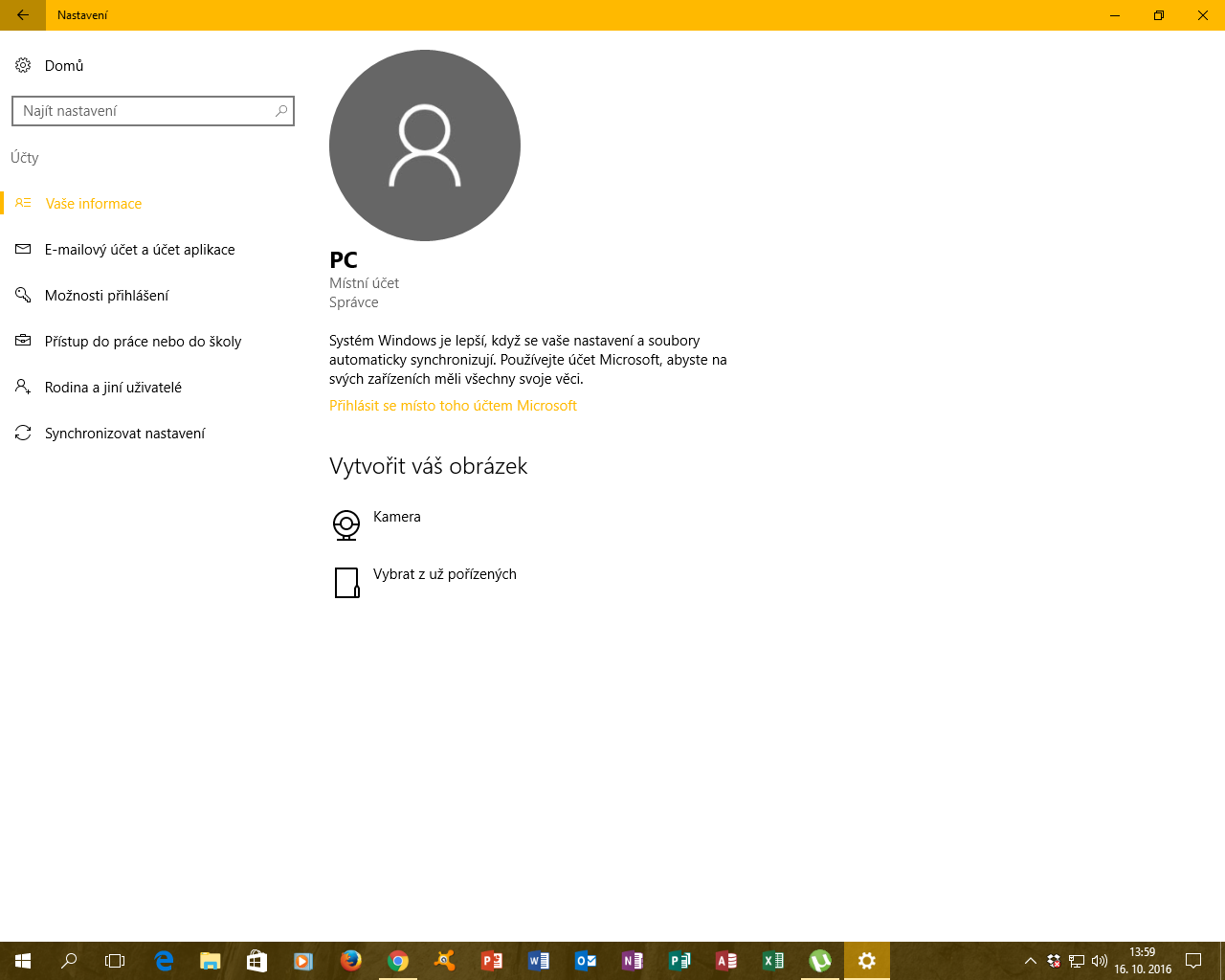Open Avast antivirus from taskbar
The width and height of the screenshot is (1225, 980).
(444, 961)
